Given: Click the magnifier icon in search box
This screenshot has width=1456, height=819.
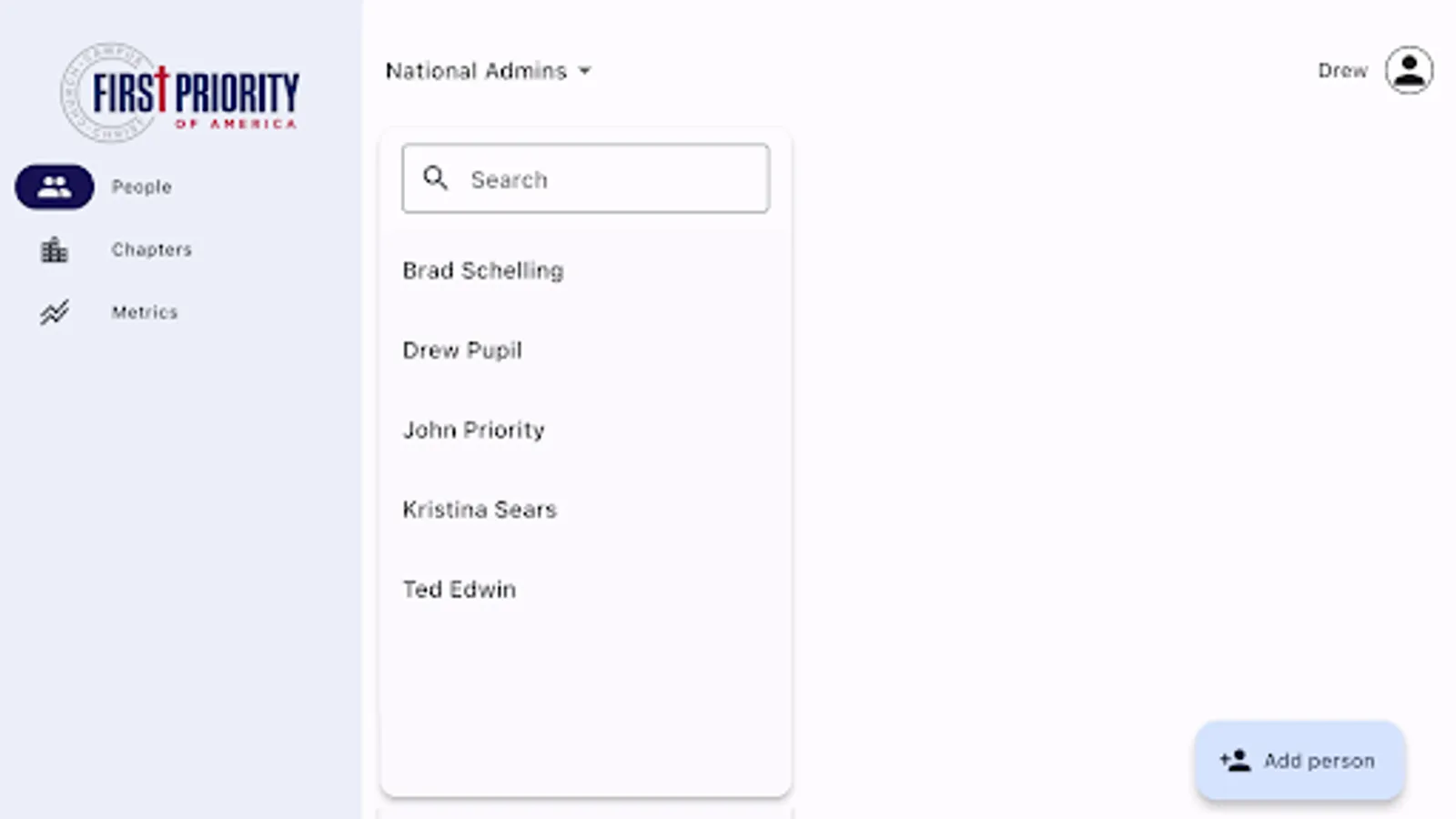Looking at the screenshot, I should (436, 178).
